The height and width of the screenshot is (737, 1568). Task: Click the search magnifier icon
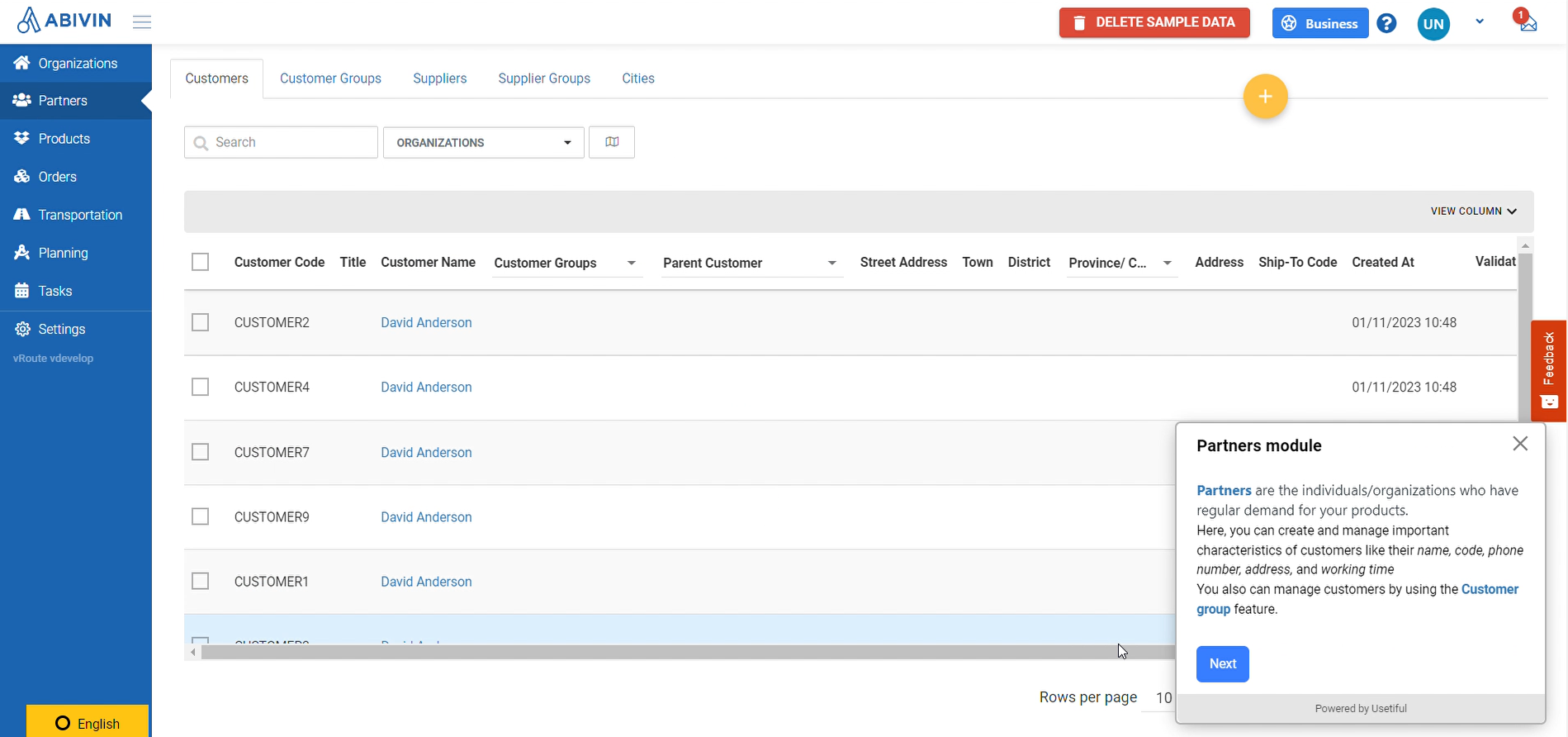pos(201,143)
